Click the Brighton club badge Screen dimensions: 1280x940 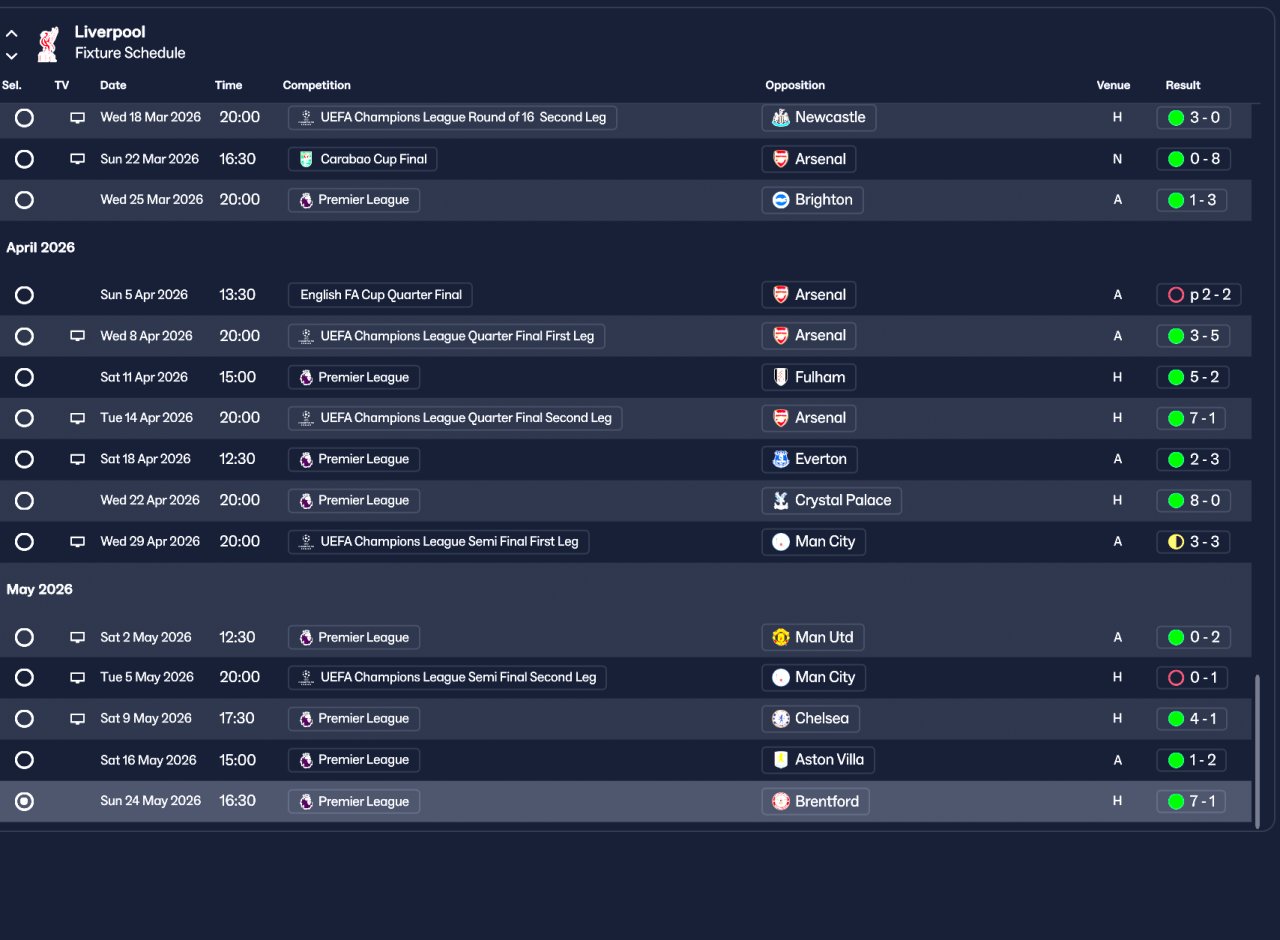[x=781, y=200]
